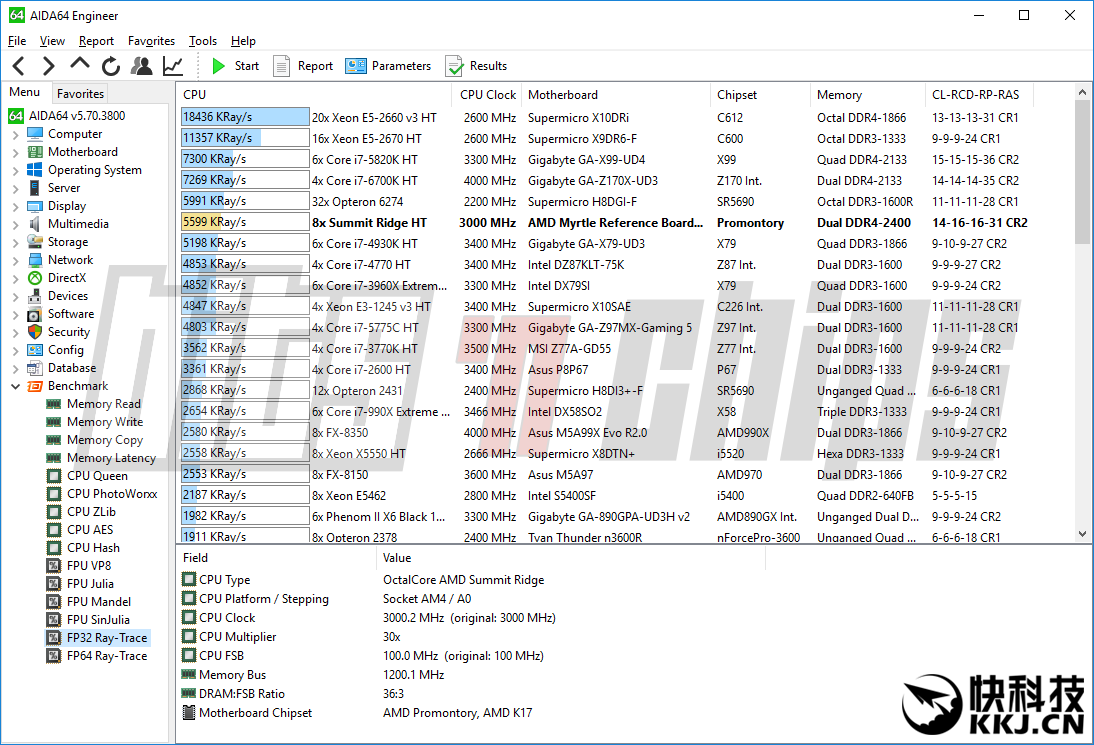Image resolution: width=1094 pixels, height=745 pixels.
Task: Open the graph chart toolbar icon
Action: pos(172,66)
